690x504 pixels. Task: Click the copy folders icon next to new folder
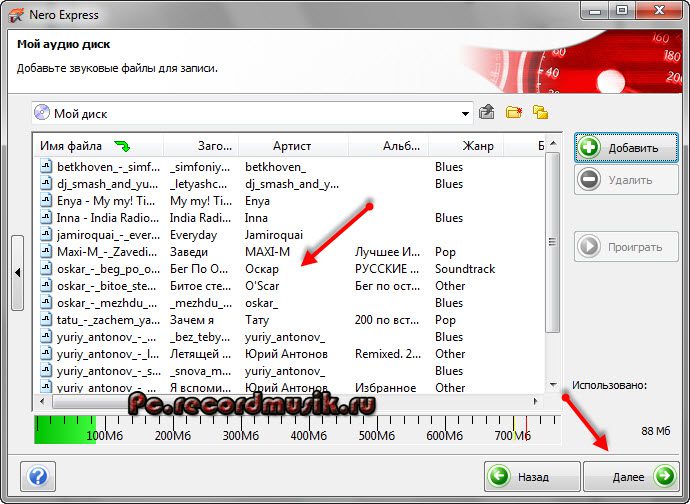coord(540,112)
